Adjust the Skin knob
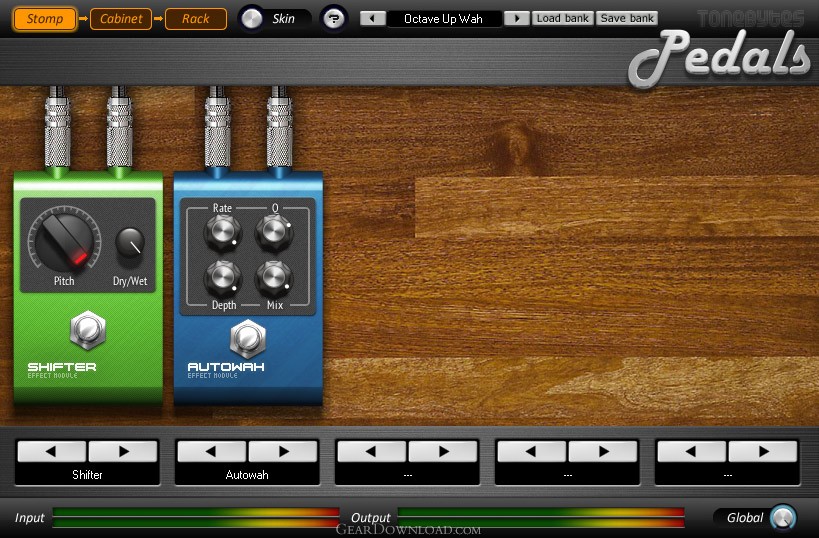 click(251, 19)
